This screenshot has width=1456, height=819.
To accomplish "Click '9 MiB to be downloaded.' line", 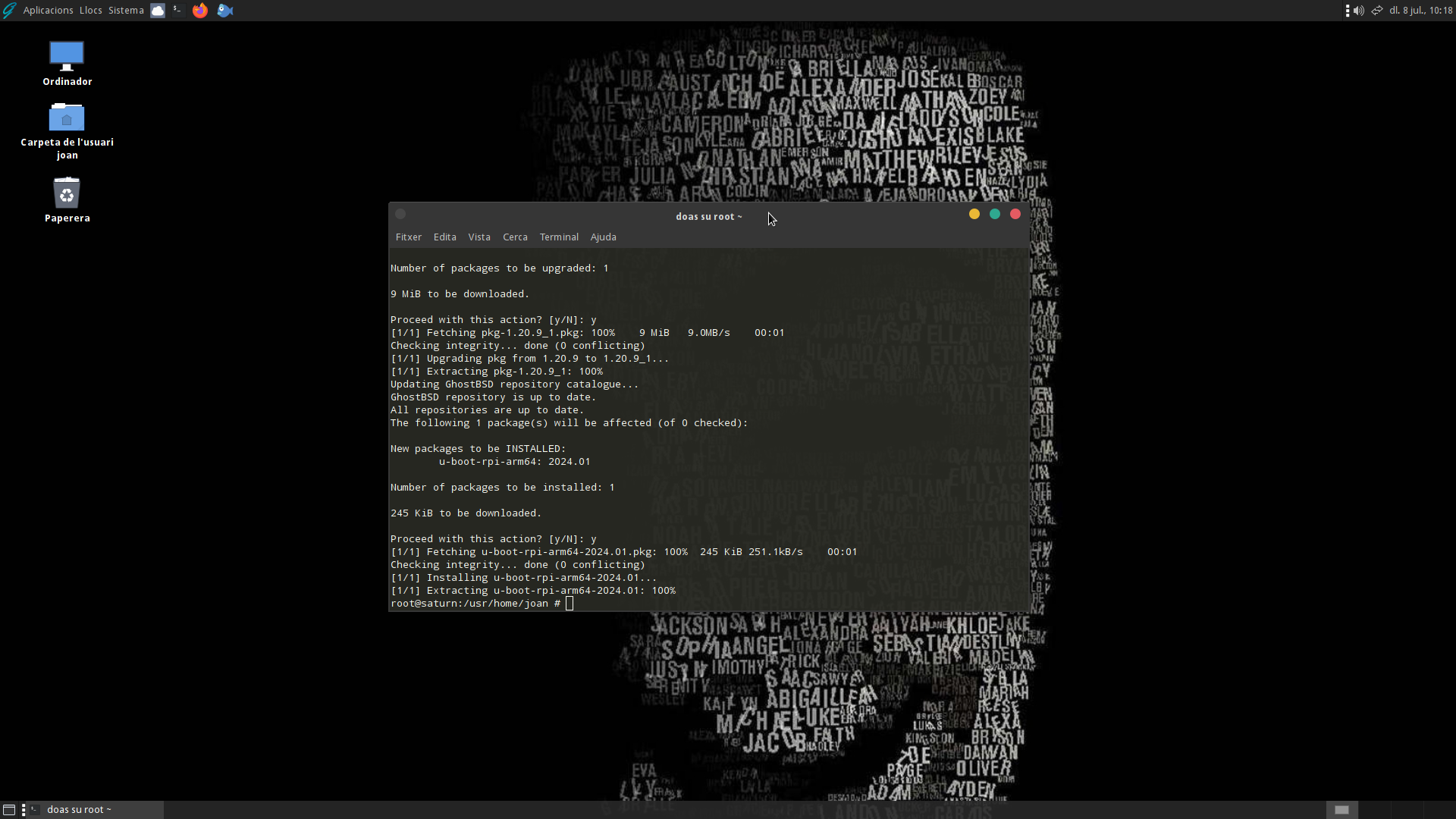I will [x=460, y=294].
